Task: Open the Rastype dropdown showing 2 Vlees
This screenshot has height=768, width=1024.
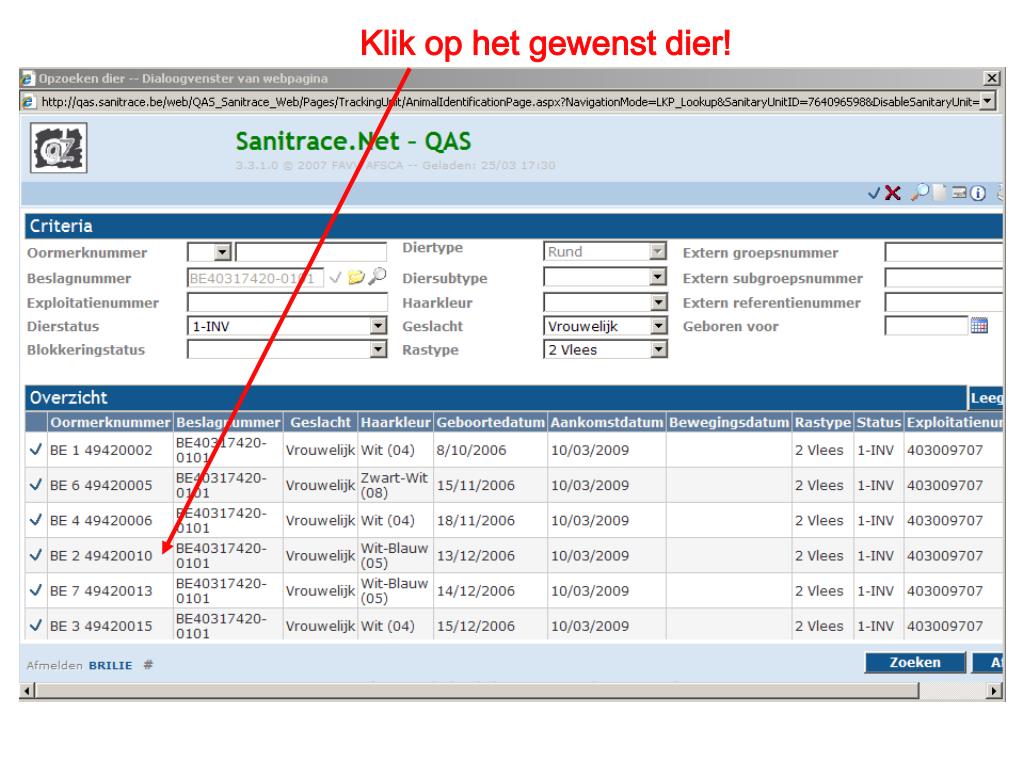Action: [658, 349]
